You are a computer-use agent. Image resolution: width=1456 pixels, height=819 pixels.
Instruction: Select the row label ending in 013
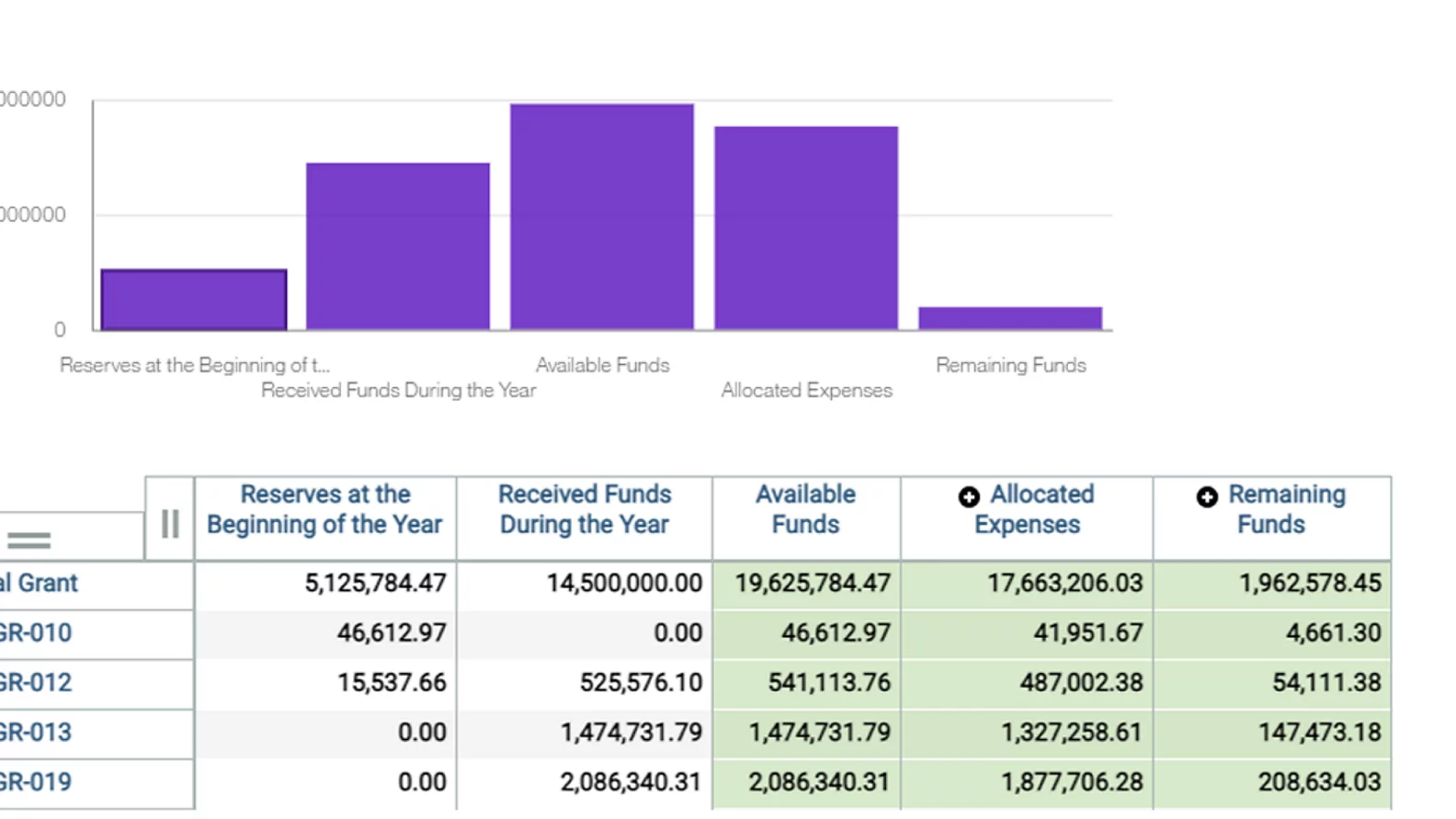click(36, 733)
